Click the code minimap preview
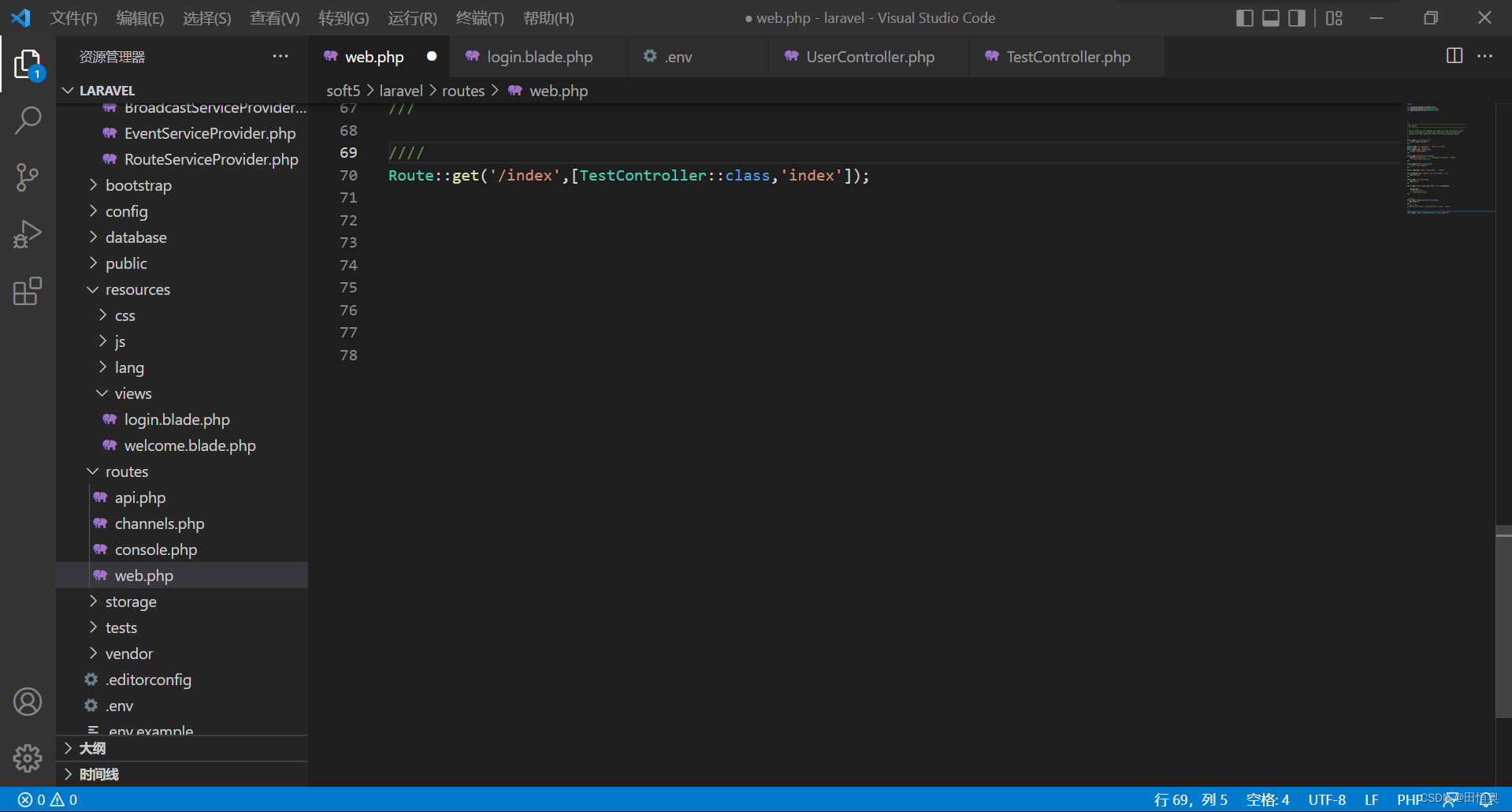The image size is (1512, 812). pyautogui.click(x=1450, y=158)
